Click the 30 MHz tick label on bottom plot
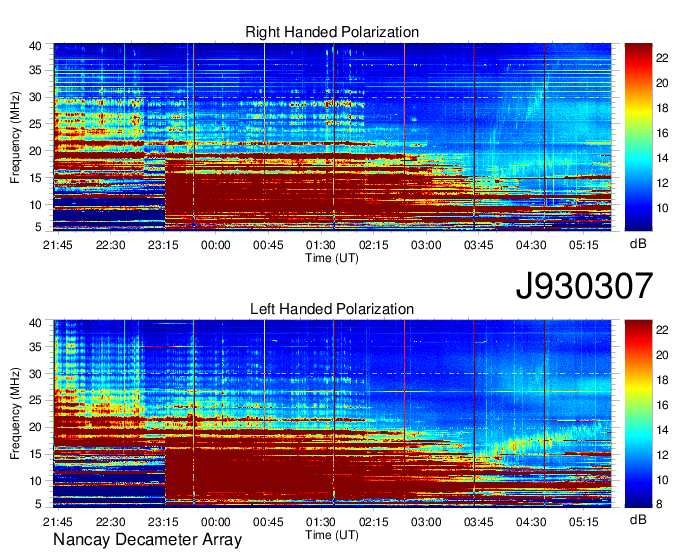This screenshot has height=552, width=680. click(35, 374)
